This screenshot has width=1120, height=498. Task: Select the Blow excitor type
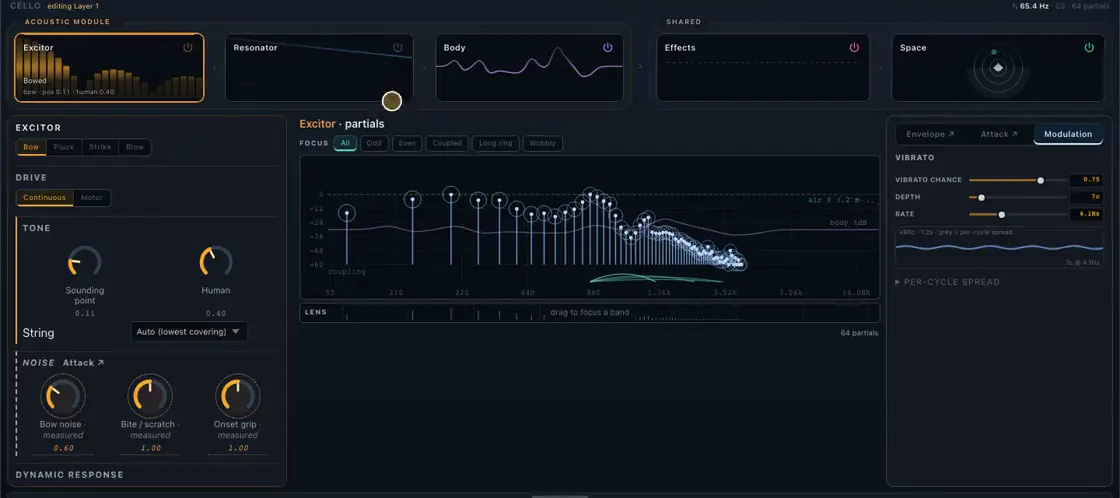point(135,147)
